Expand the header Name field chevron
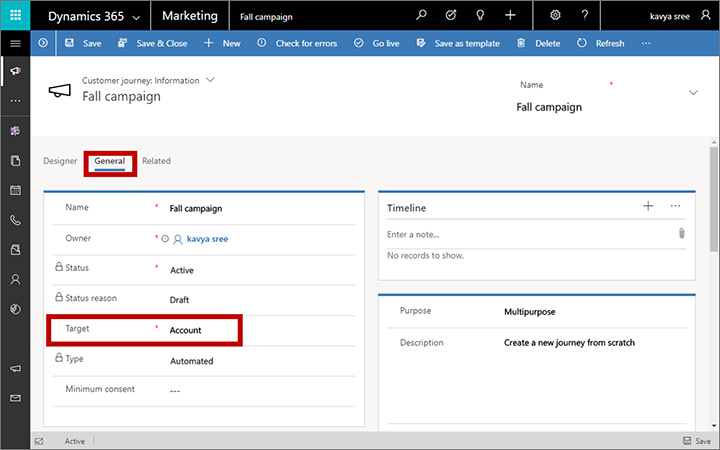Image resolution: width=720 pixels, height=450 pixels. coord(693,93)
